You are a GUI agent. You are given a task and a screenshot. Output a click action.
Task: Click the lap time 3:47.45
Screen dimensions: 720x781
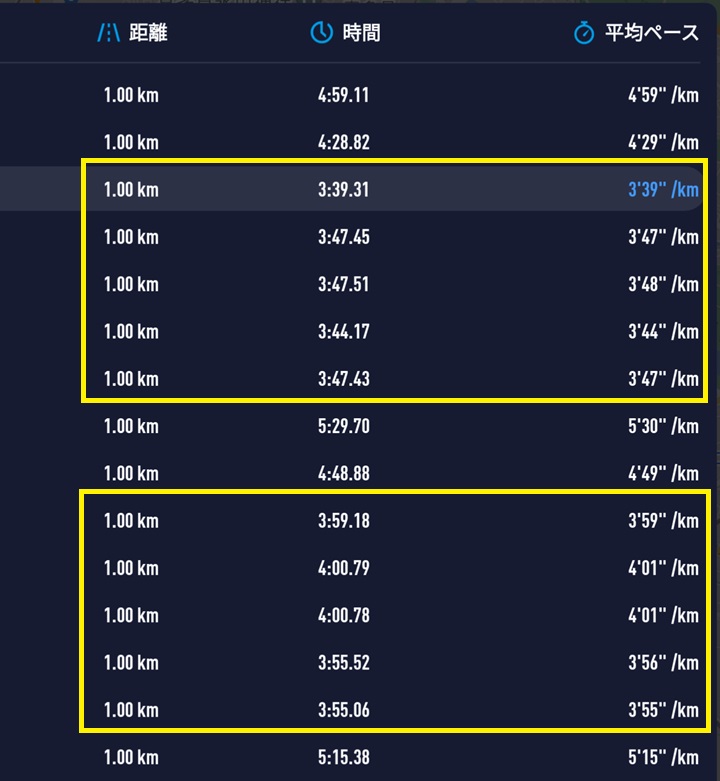click(x=344, y=237)
